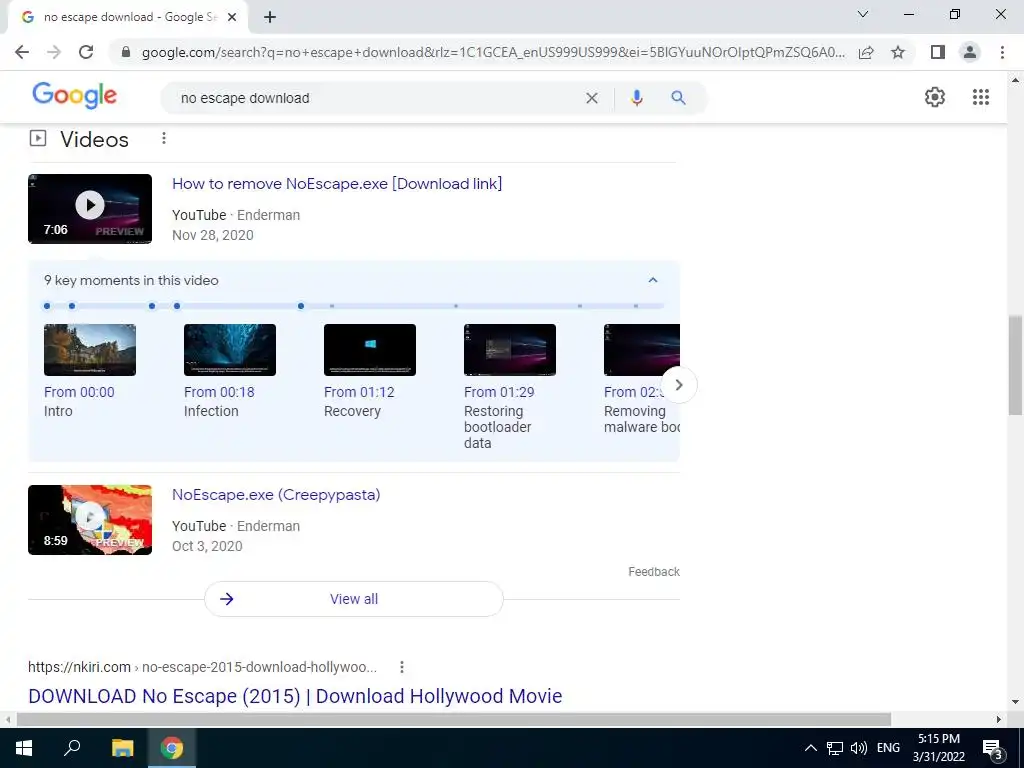Open the Chrome profile avatar

(970, 52)
